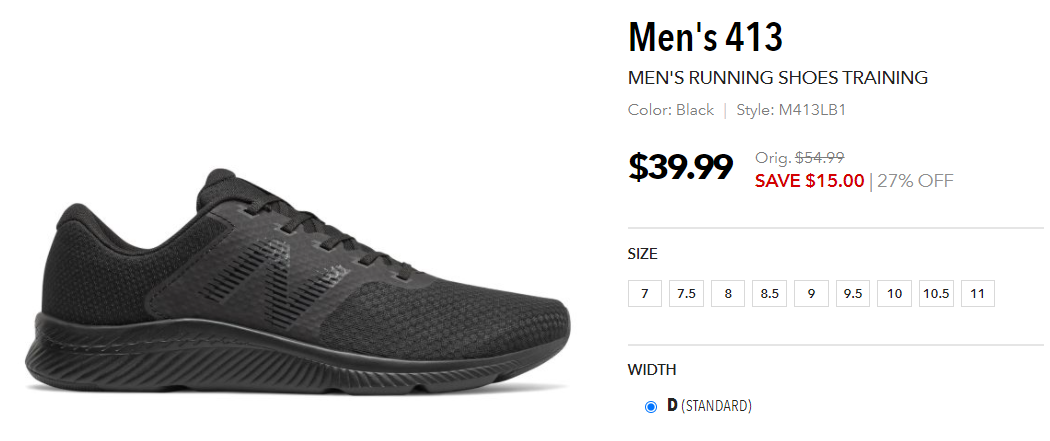
Task: Select shoe size 7
Action: [645, 294]
